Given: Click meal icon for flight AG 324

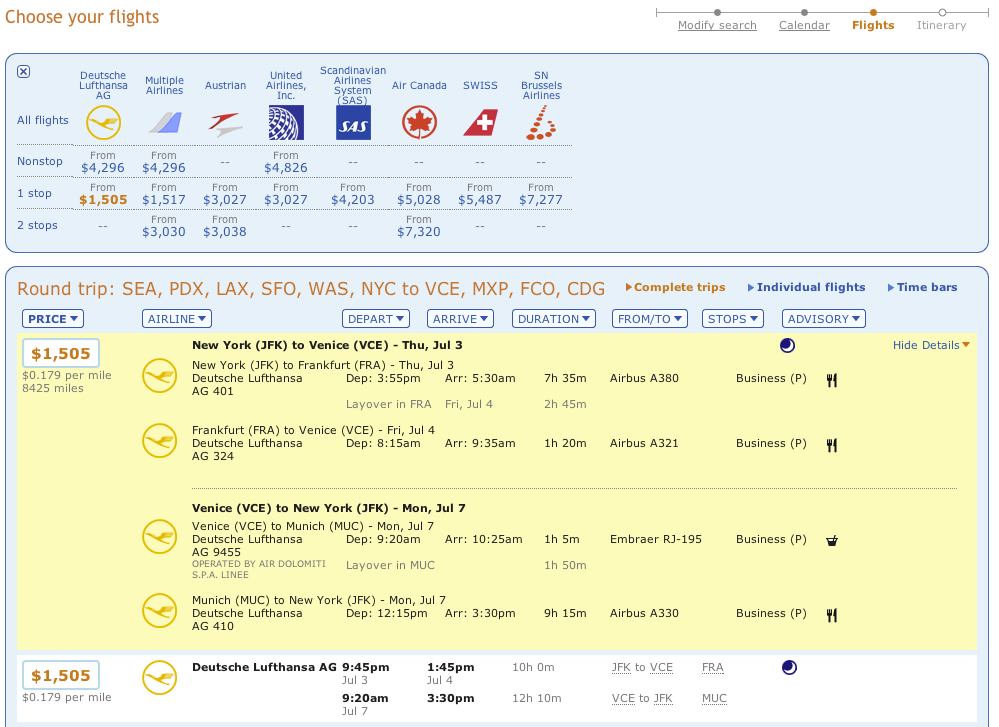Looking at the screenshot, I should pos(831,445).
